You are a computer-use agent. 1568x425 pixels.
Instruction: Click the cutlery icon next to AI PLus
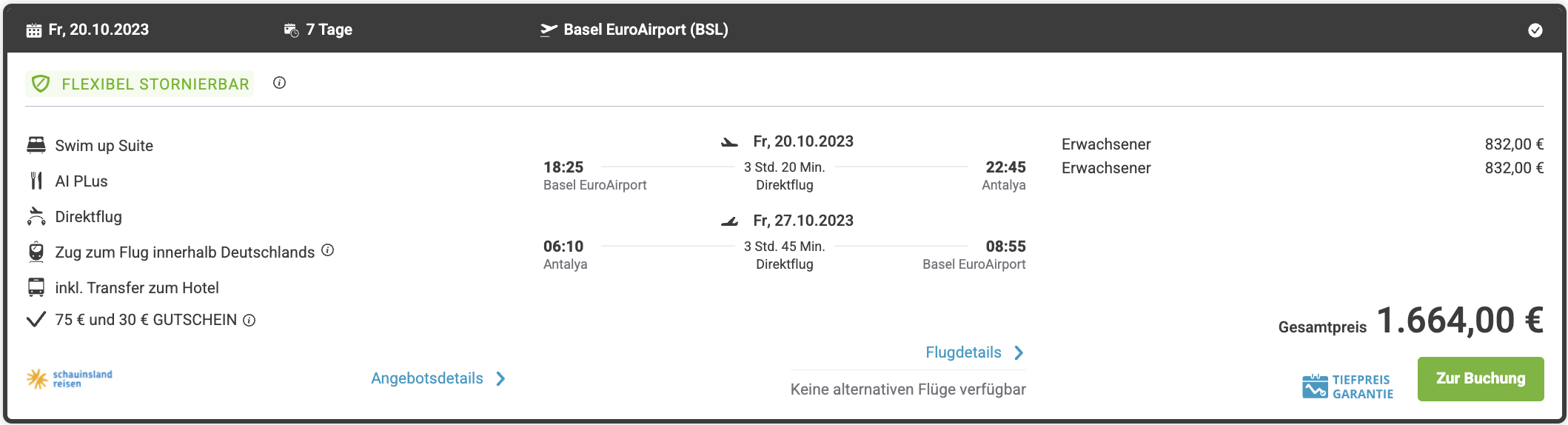click(x=36, y=181)
